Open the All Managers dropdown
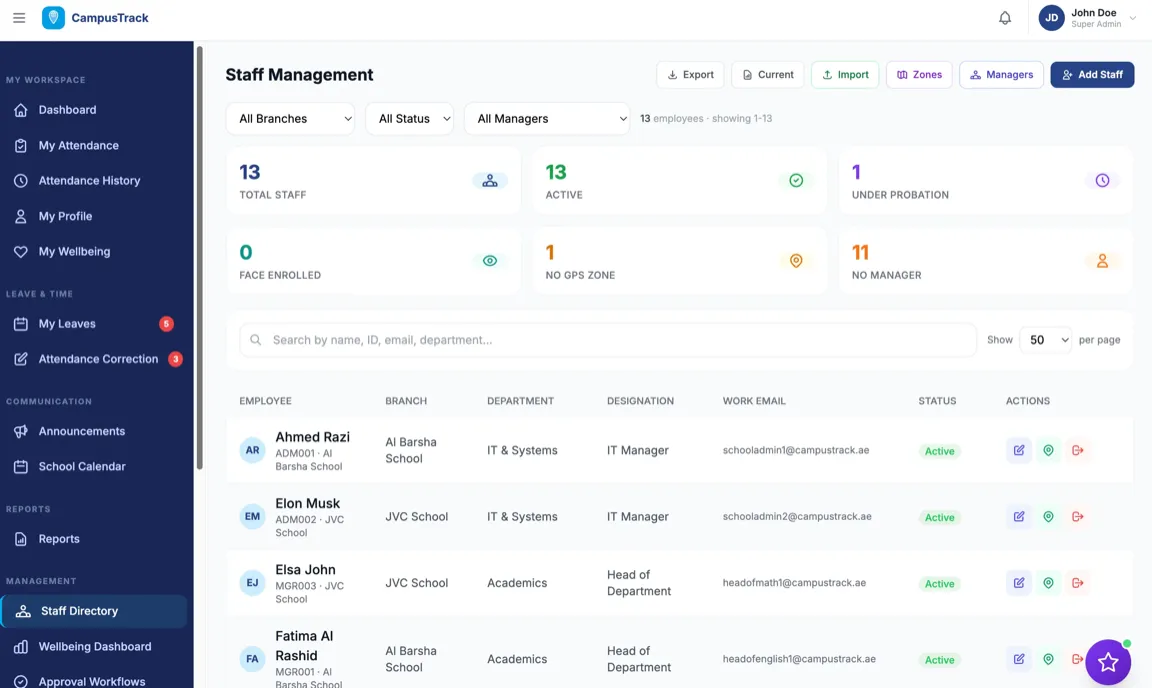The width and height of the screenshot is (1152, 688). [547, 118]
